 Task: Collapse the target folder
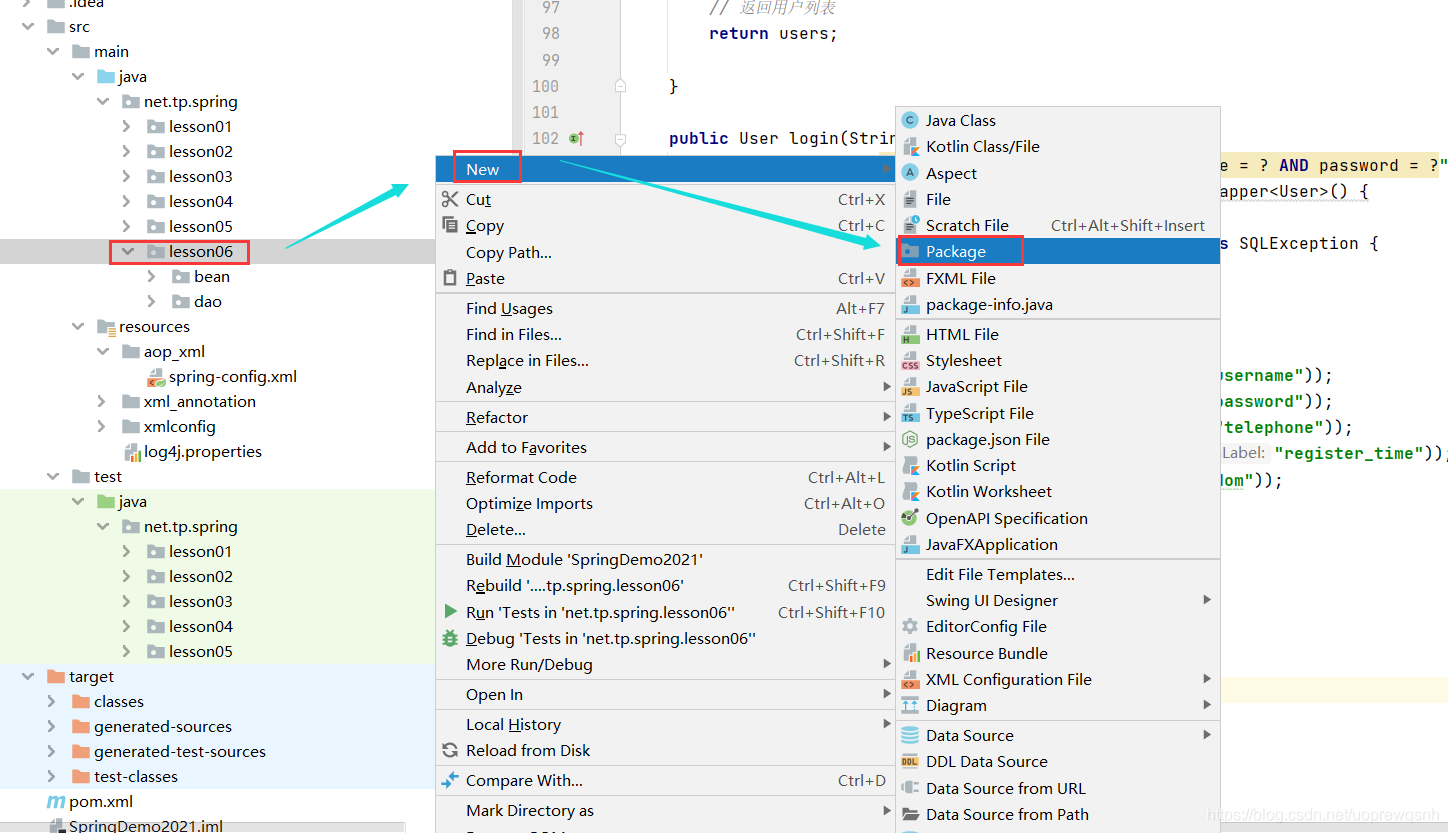pos(27,676)
